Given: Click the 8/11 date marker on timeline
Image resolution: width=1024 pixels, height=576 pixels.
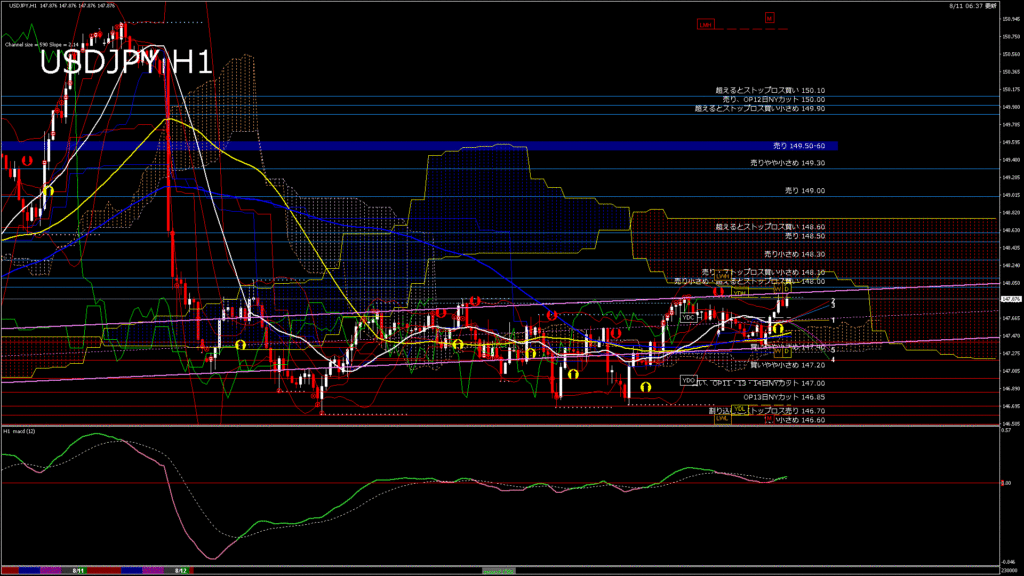Looking at the screenshot, I should [x=77, y=570].
